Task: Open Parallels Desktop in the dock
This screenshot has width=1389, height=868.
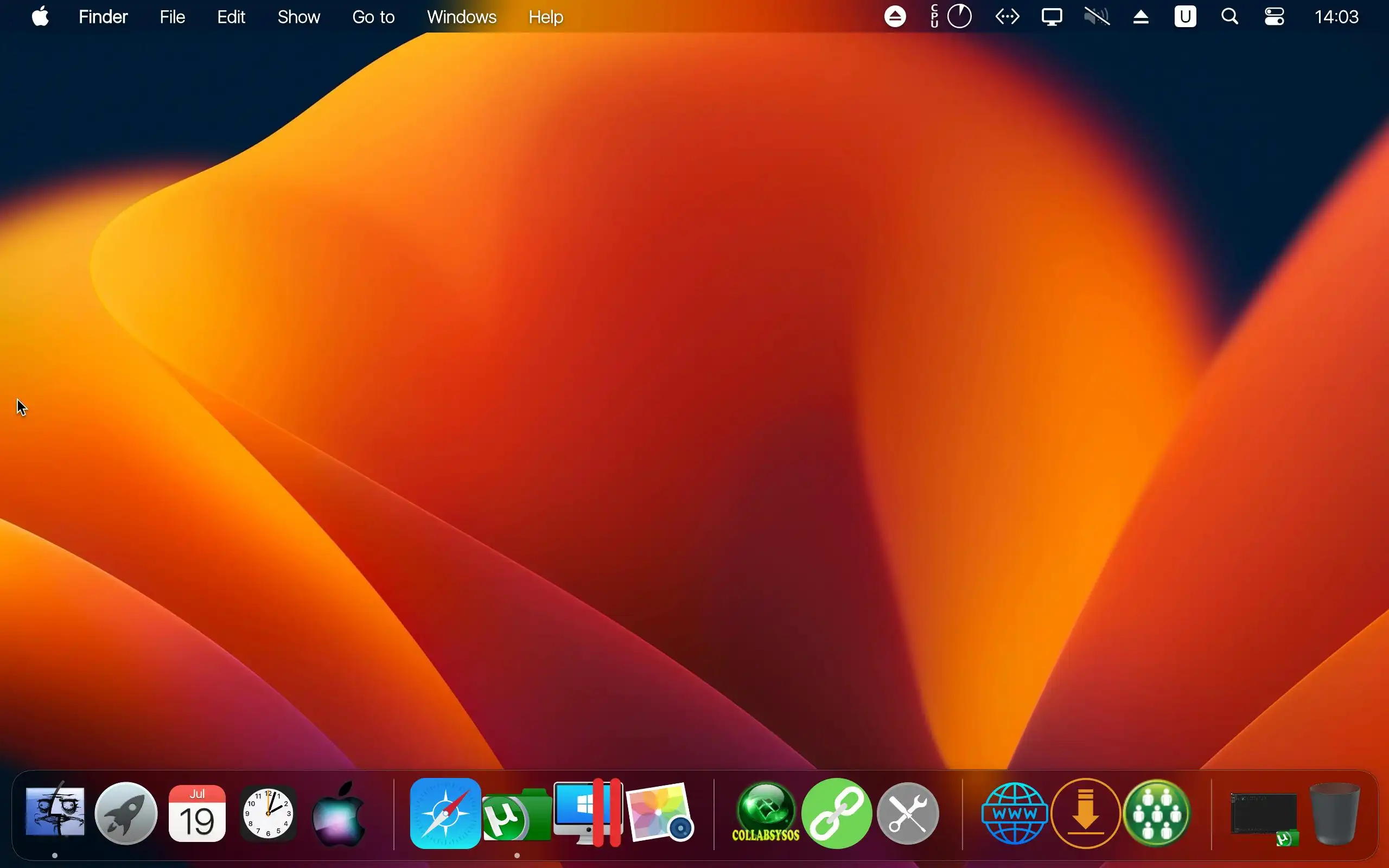Action: click(588, 813)
